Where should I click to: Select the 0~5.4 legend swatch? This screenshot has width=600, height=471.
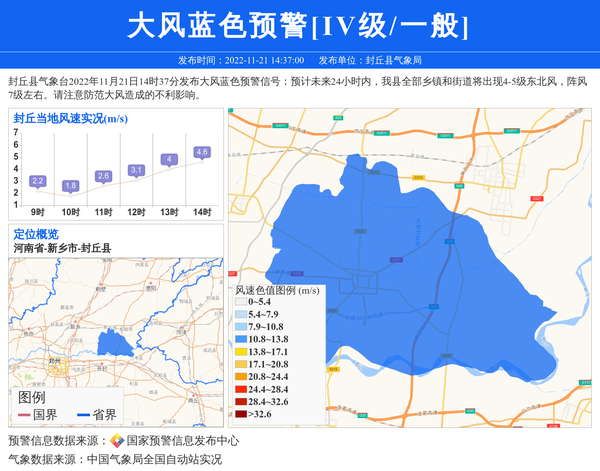(x=240, y=302)
